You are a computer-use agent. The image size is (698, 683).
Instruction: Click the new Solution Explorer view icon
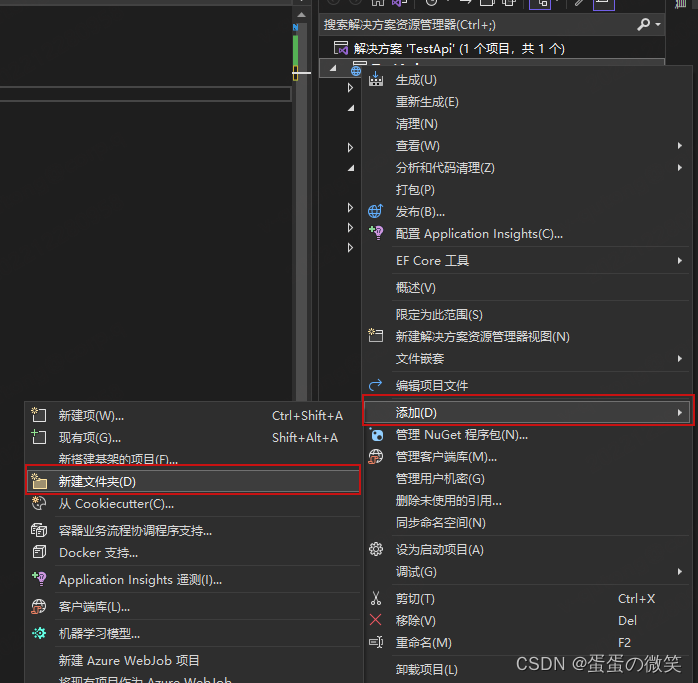[375, 335]
